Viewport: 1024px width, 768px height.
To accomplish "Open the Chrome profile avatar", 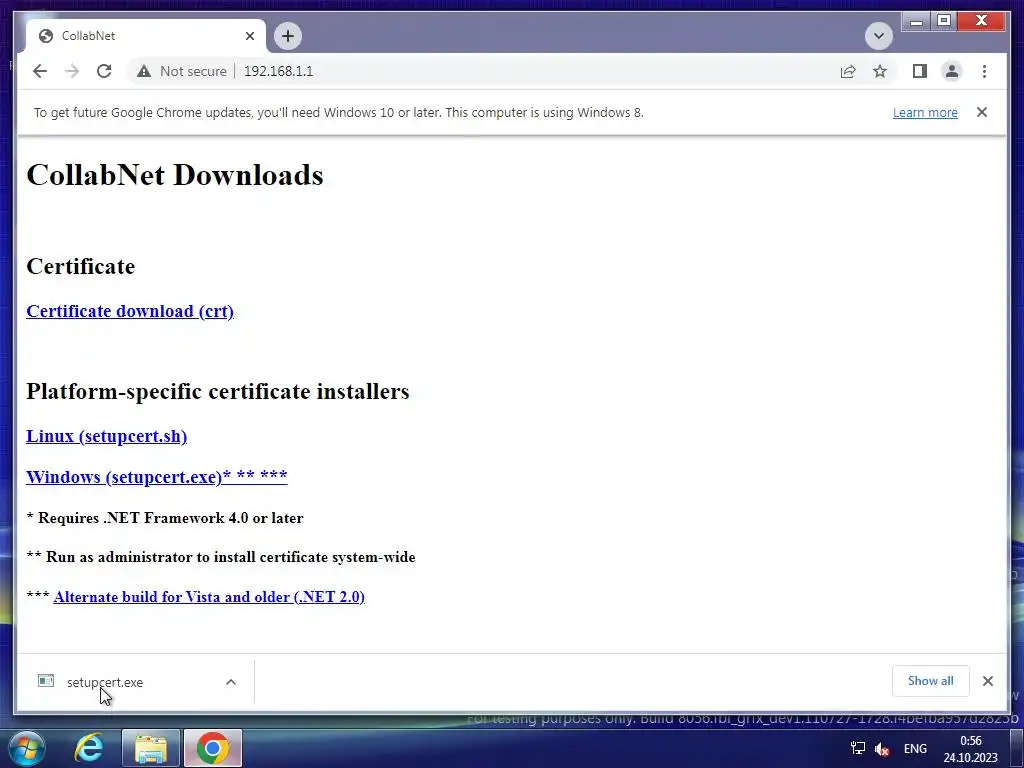I will [952, 71].
